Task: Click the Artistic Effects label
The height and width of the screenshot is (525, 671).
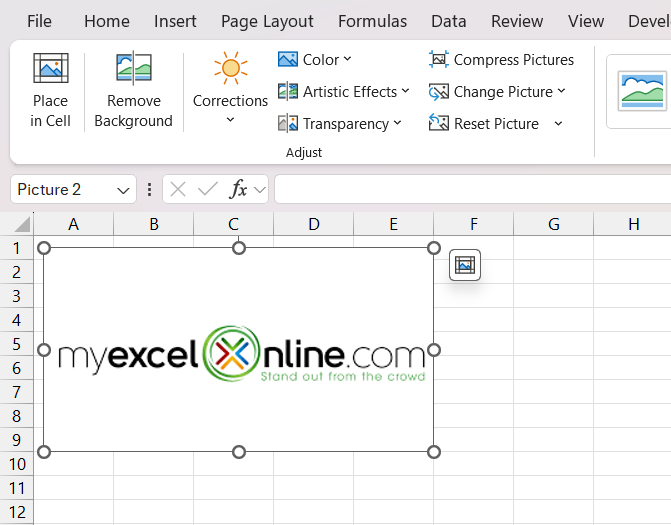Action: (350, 92)
